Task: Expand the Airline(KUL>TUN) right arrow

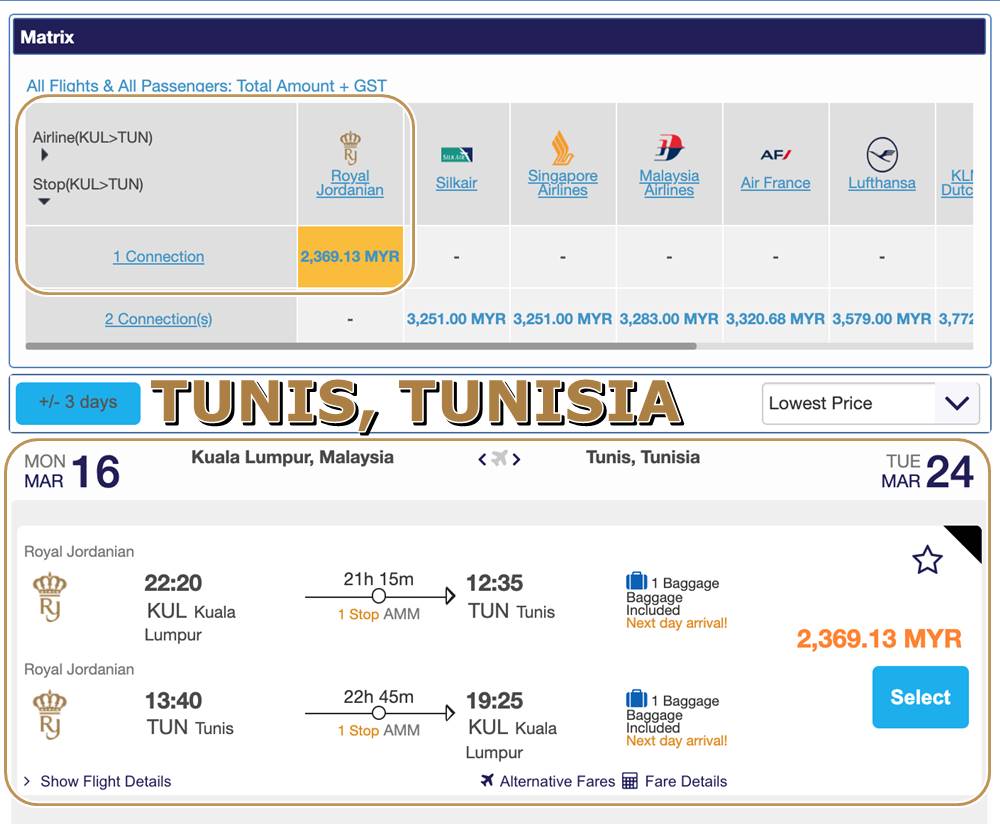Action: tap(44, 154)
